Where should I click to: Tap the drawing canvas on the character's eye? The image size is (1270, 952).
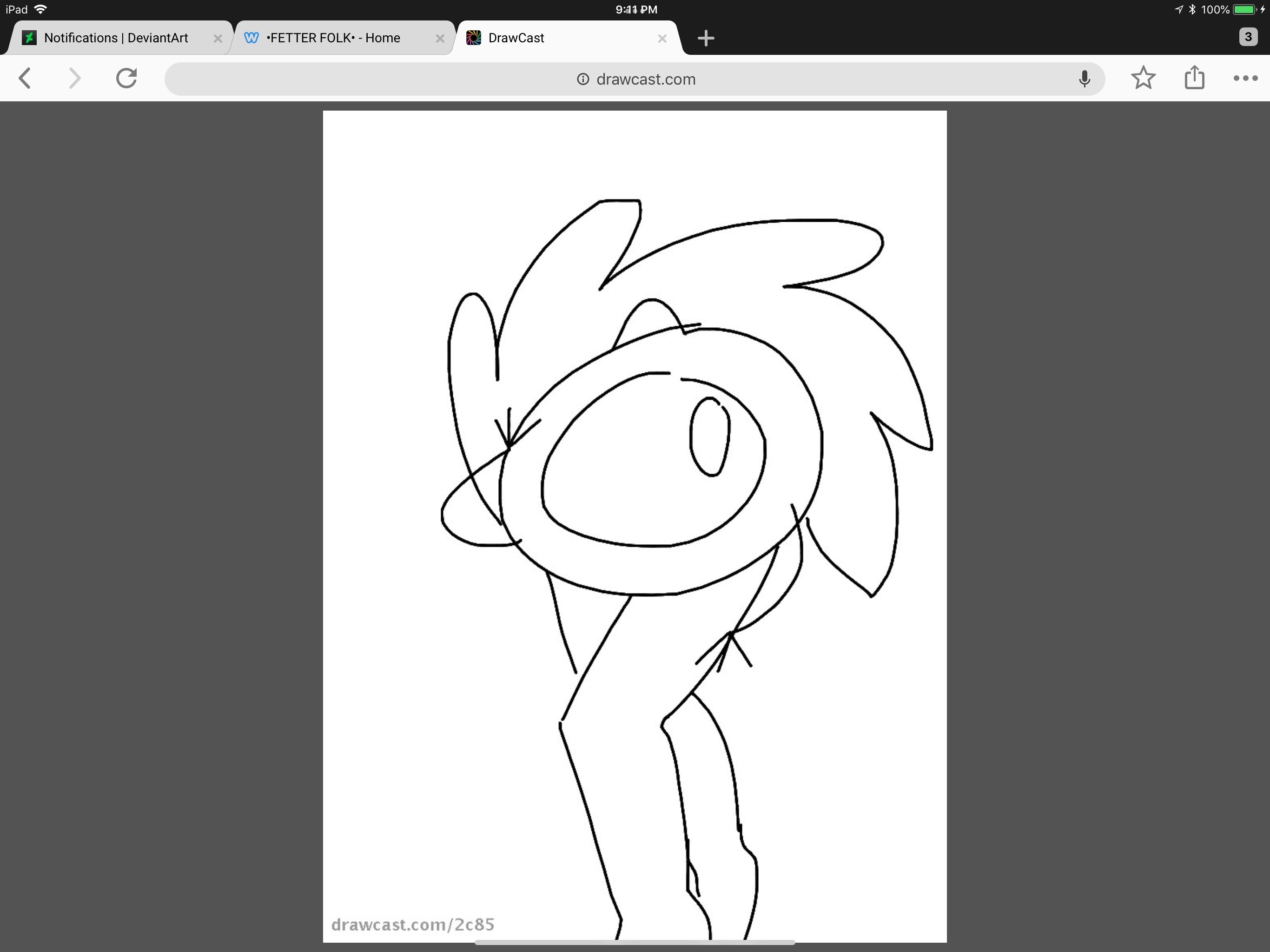pyautogui.click(x=710, y=437)
